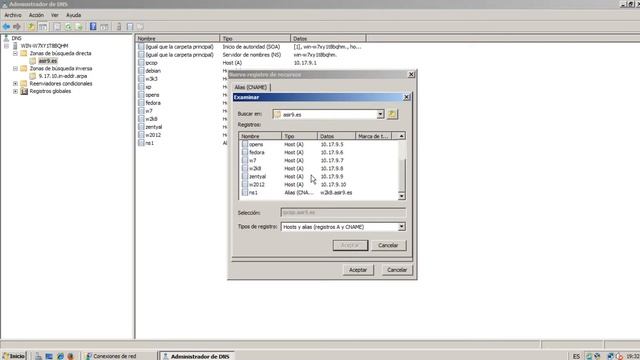Click the forward arrow toolbar icon

pos(17,27)
